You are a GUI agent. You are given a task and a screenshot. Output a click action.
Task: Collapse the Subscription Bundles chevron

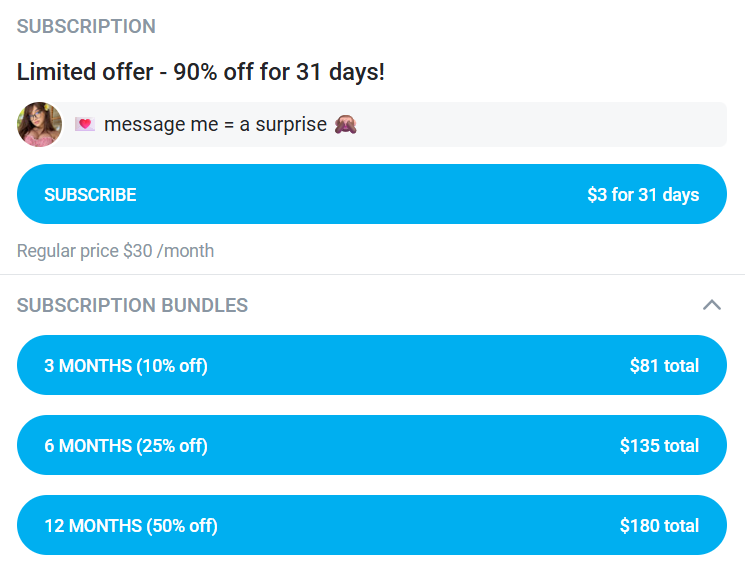click(711, 305)
